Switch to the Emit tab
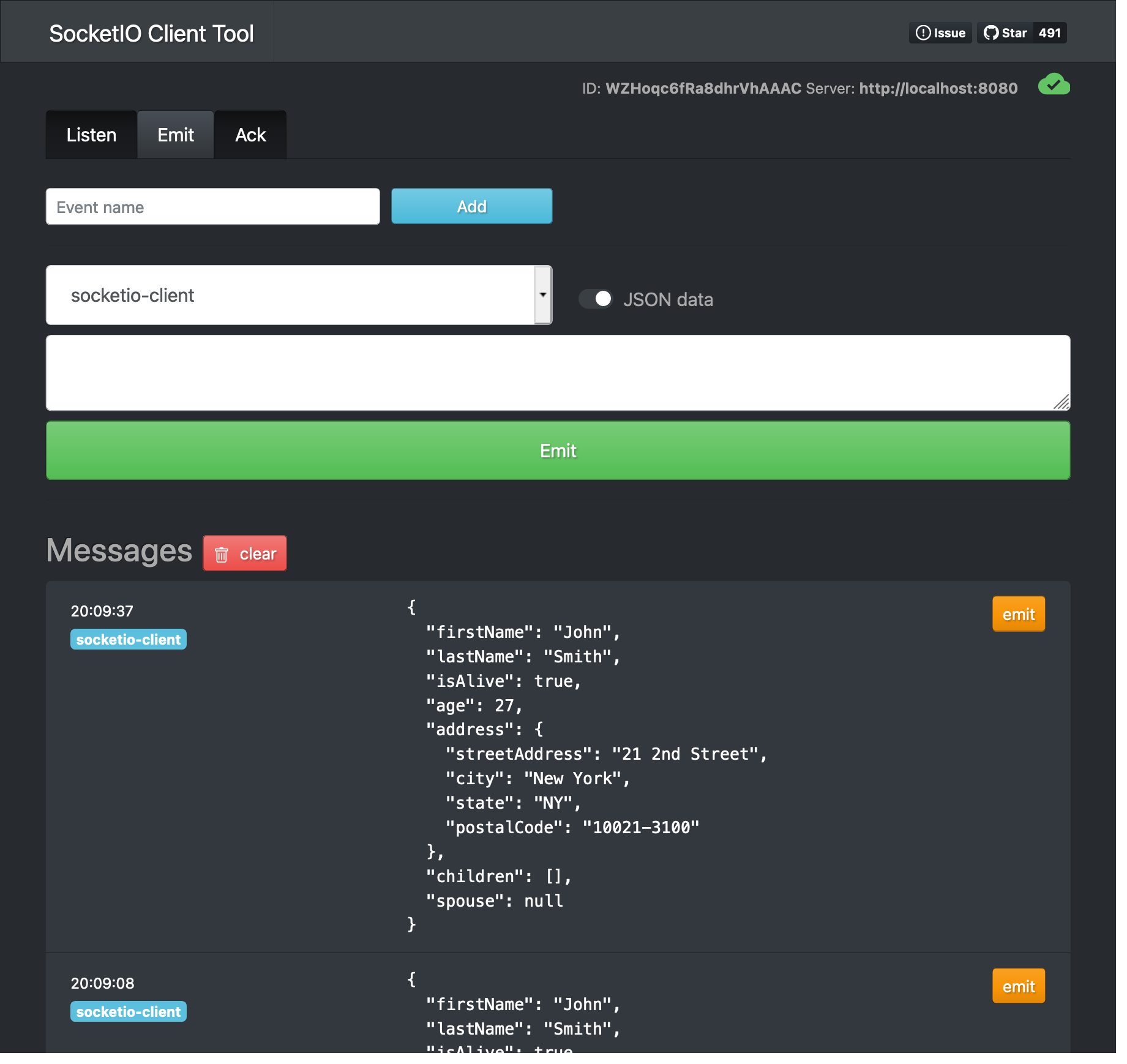Screen dimensions: 1127x1064 click(x=176, y=135)
